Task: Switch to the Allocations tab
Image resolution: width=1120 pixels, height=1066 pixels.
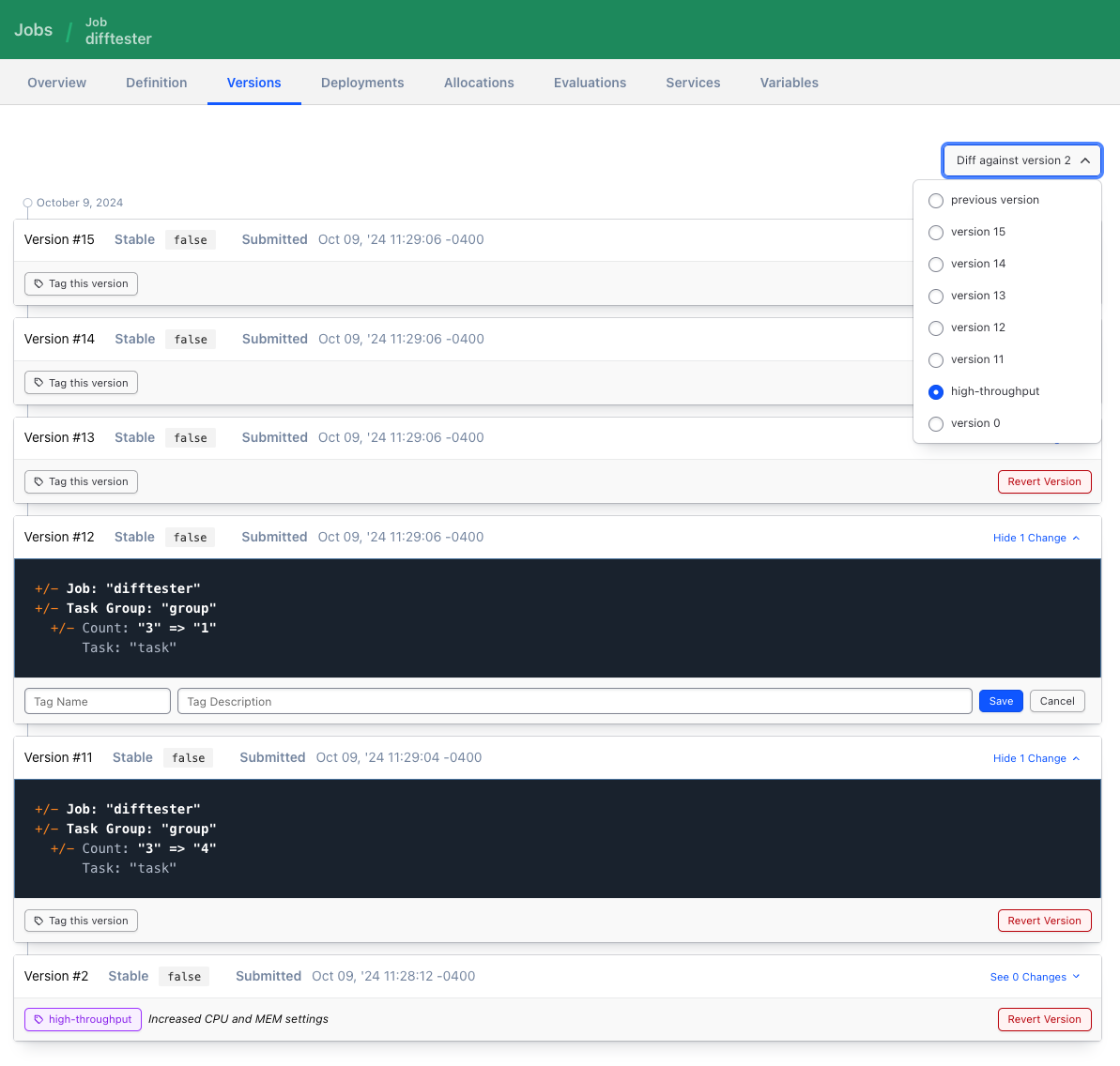Action: coord(479,83)
